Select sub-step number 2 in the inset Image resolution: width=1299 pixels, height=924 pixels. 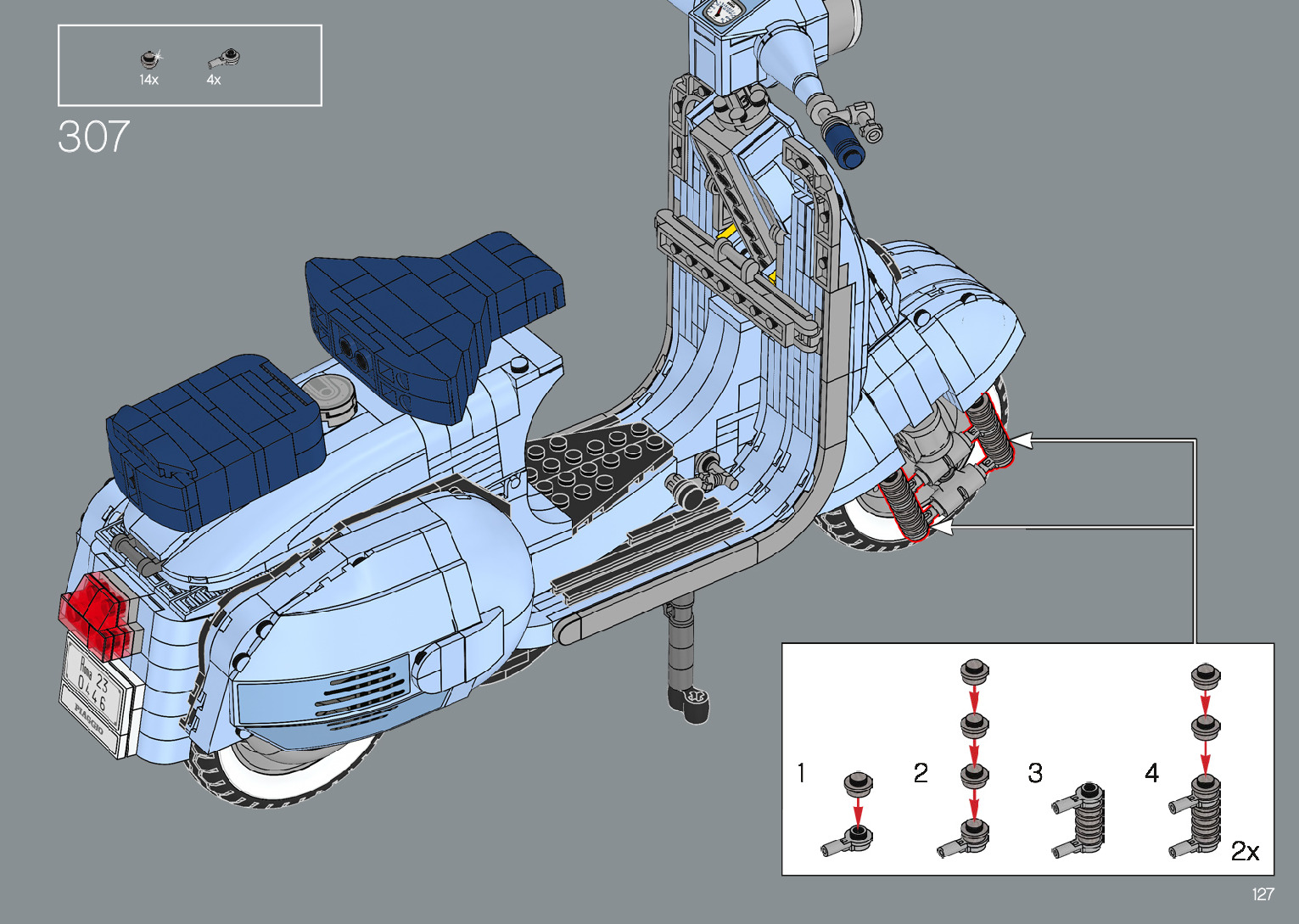click(x=921, y=773)
